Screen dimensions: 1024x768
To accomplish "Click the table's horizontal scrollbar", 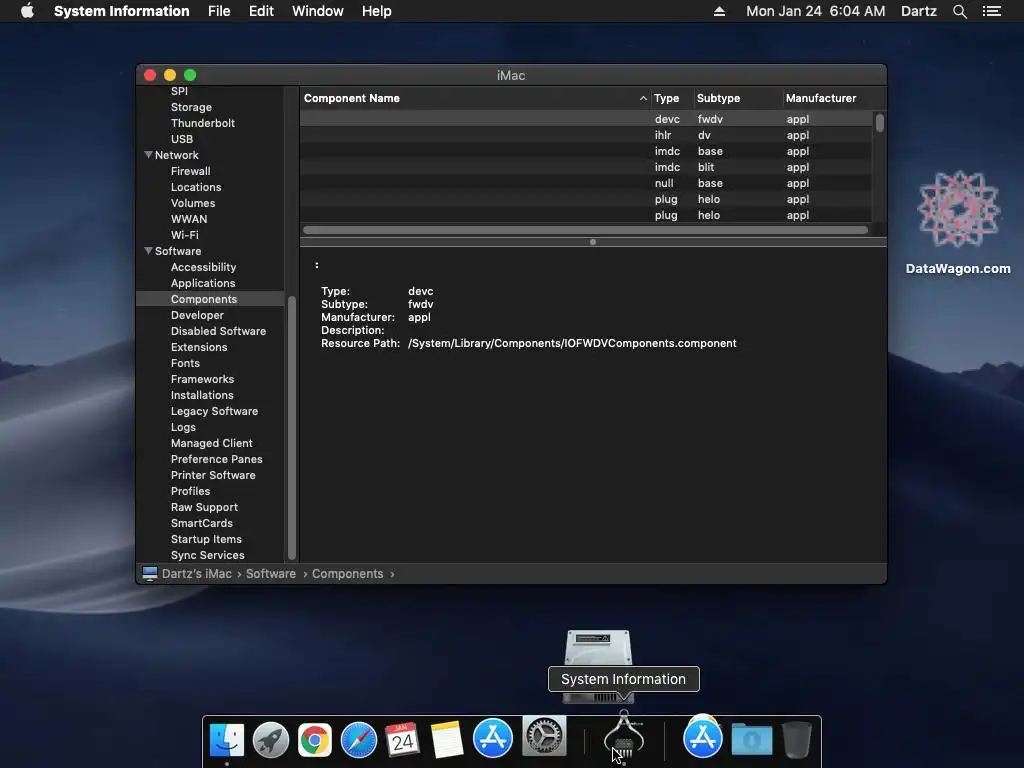I will (585, 230).
